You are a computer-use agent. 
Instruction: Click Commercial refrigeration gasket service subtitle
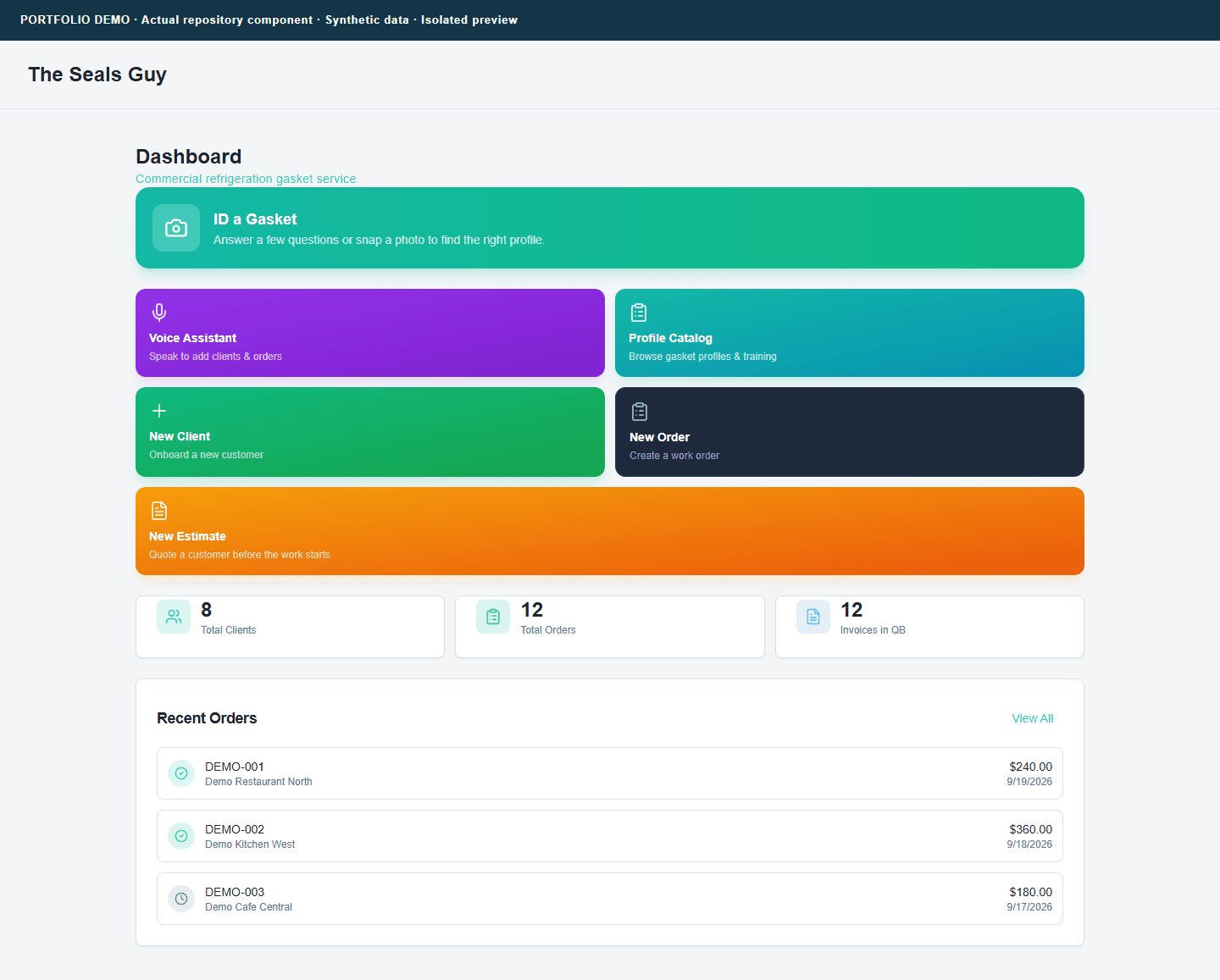click(x=246, y=179)
